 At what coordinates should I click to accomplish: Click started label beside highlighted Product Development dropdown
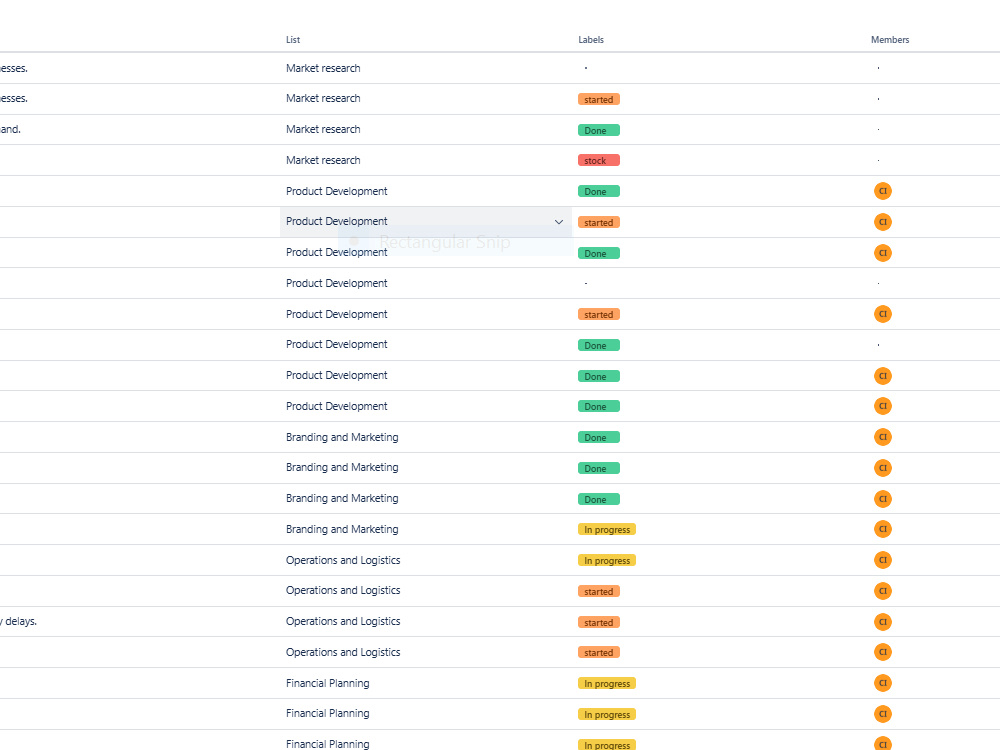tap(598, 223)
